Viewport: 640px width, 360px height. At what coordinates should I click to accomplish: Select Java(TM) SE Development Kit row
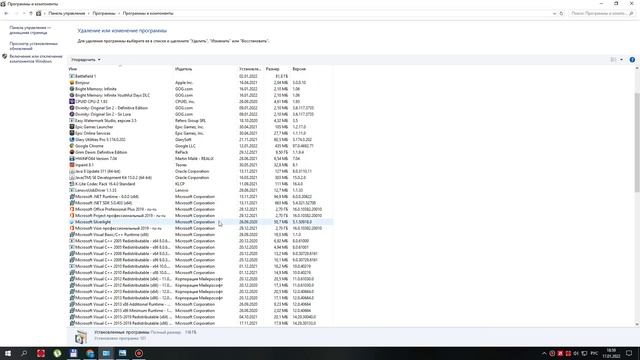pyautogui.click(x=200, y=178)
